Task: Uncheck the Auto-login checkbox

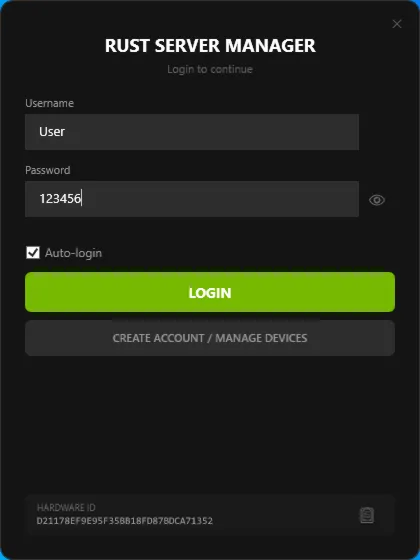Action: click(33, 253)
